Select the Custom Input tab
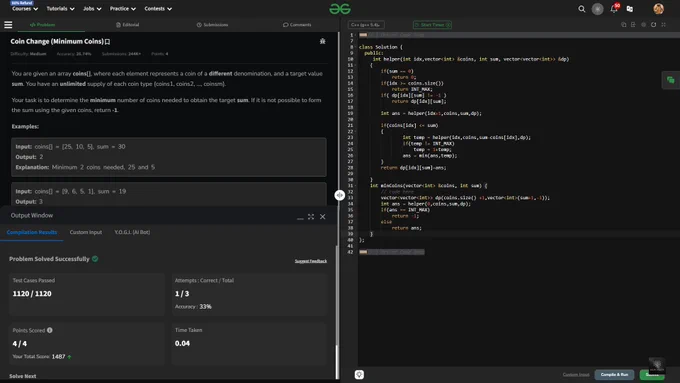 click(86, 232)
